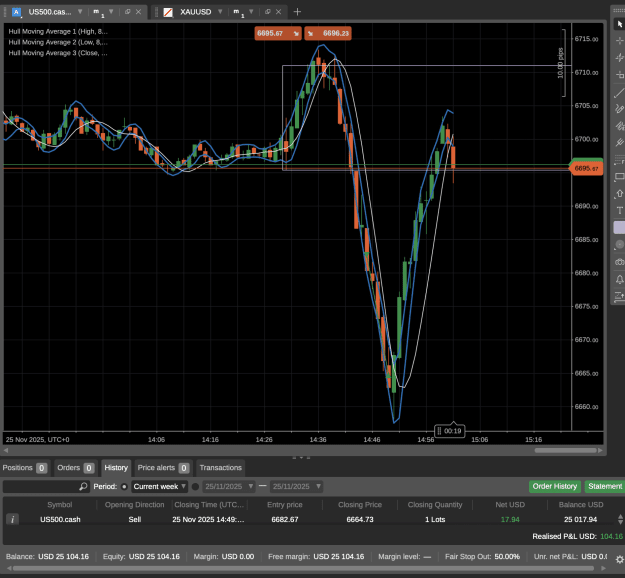Click the Statement button

[605, 486]
